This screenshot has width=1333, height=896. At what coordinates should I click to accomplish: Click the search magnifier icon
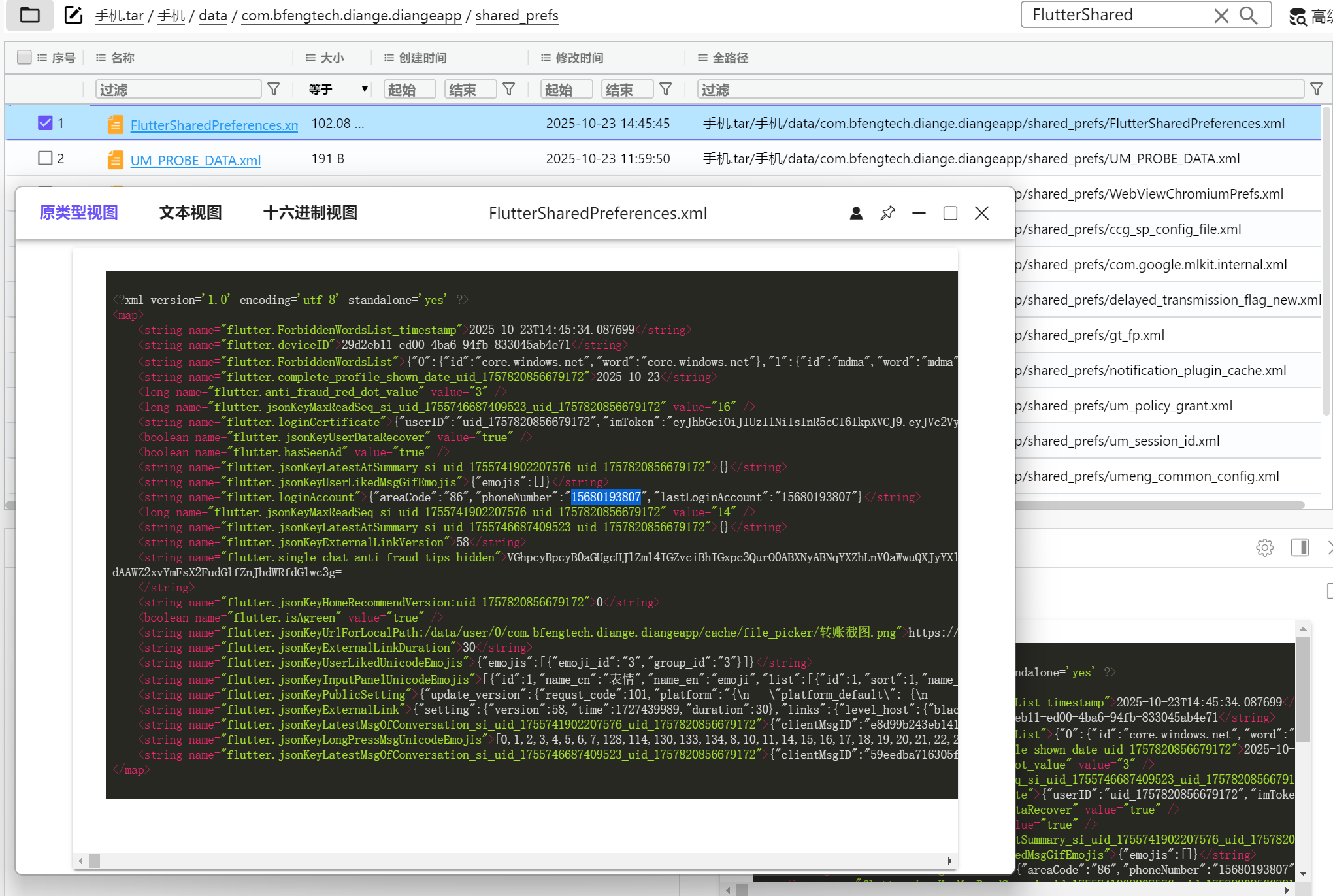click(1248, 15)
